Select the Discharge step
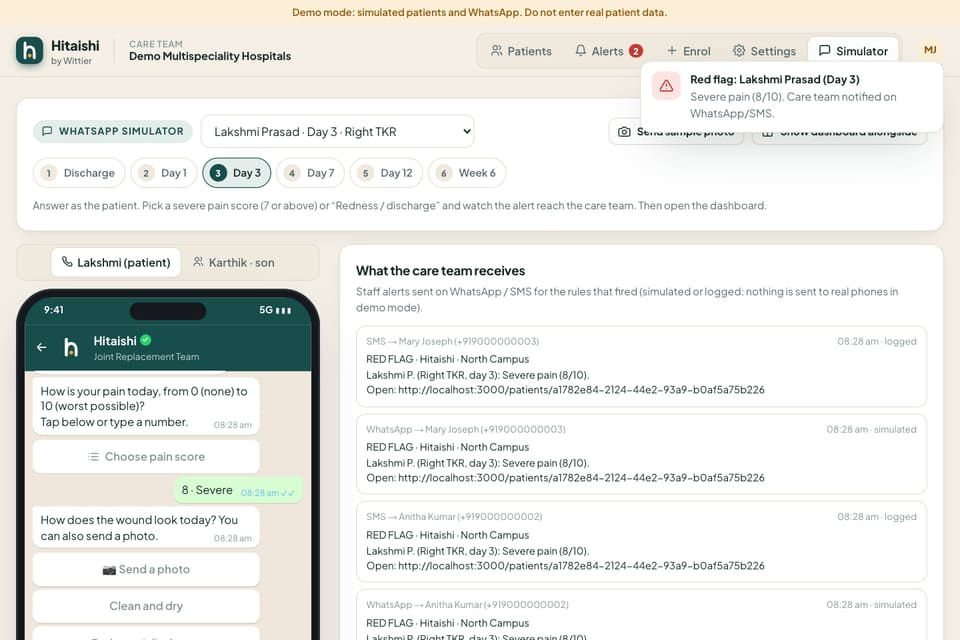Viewport: 960px width, 640px height. pos(79,173)
